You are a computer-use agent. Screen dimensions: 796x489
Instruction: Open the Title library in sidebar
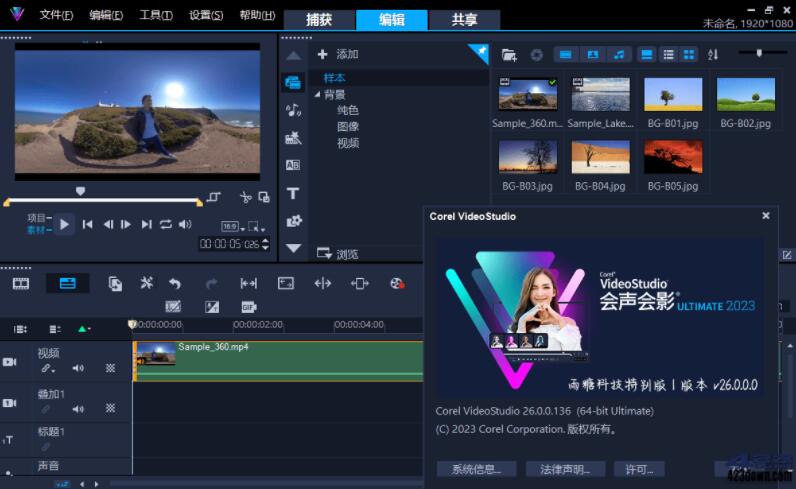pos(293,193)
